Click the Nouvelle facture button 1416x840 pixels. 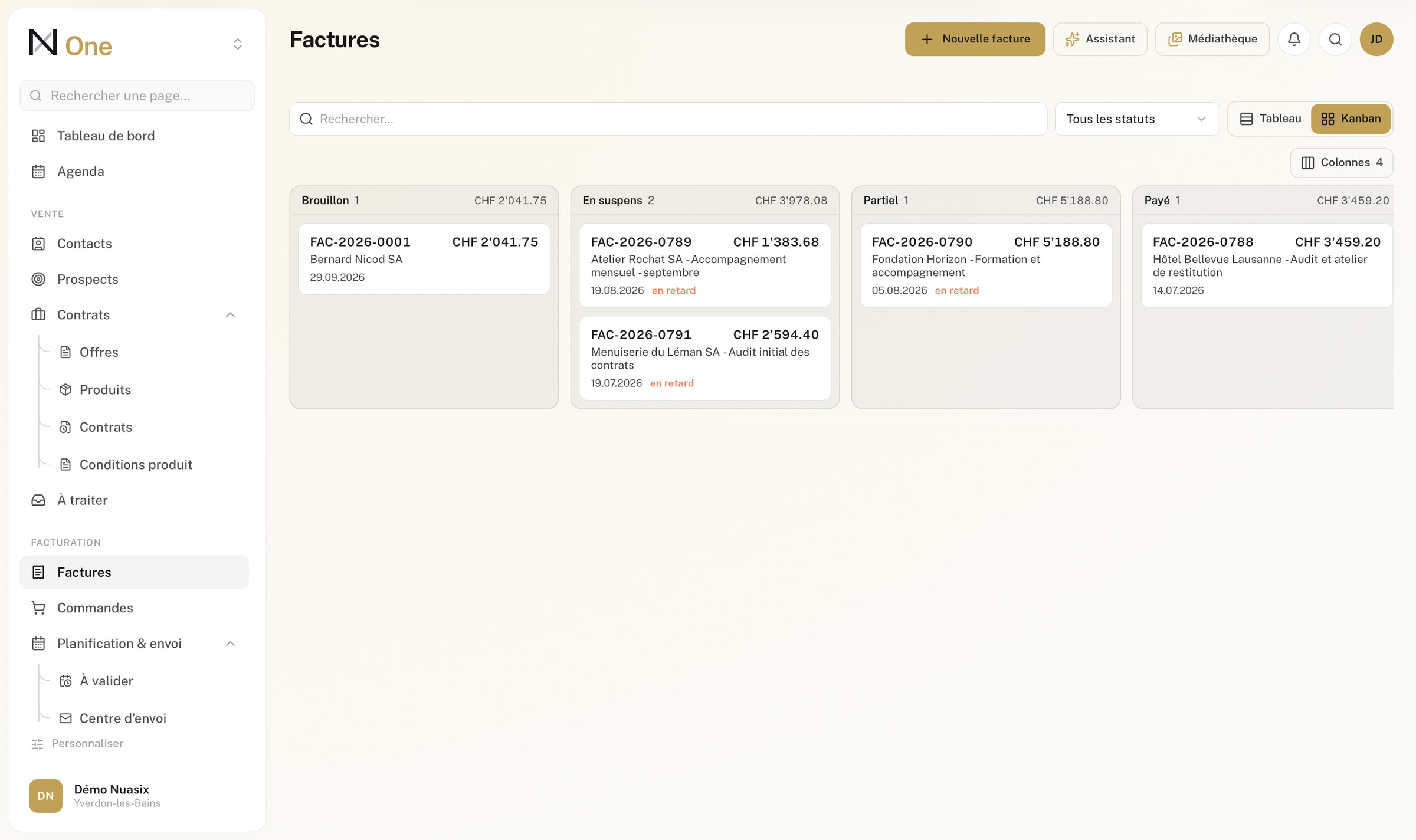click(x=975, y=40)
